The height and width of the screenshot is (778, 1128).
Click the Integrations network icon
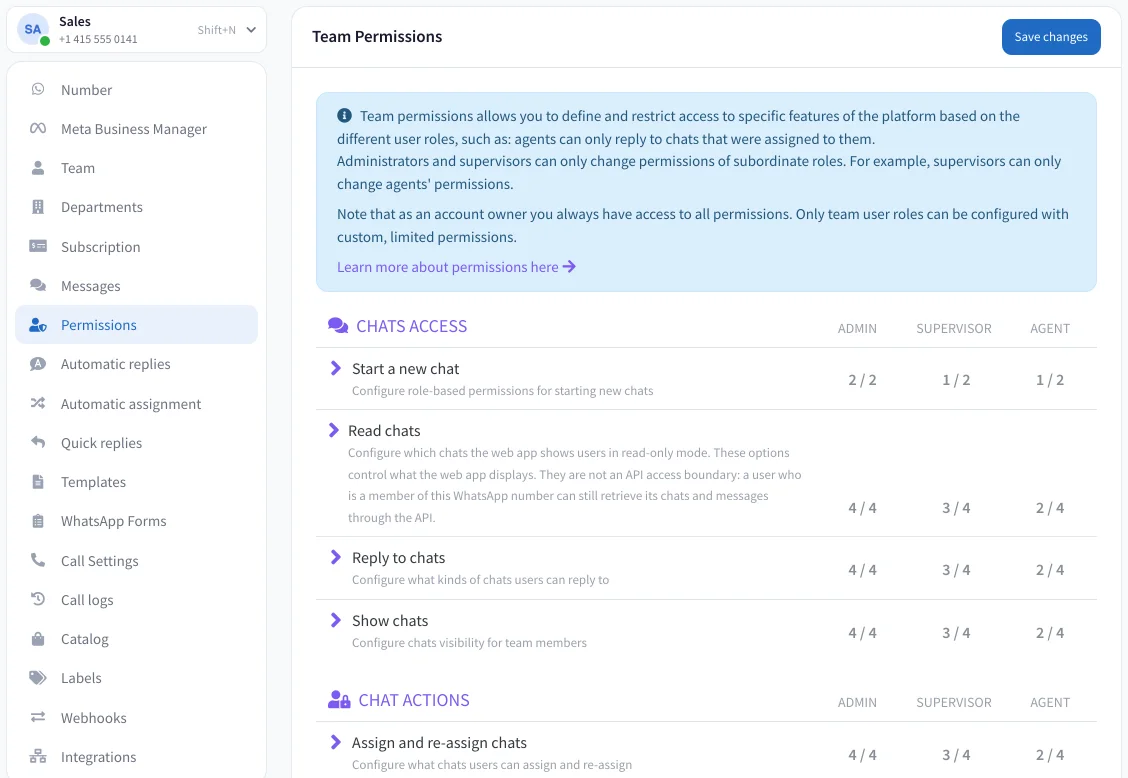point(37,756)
